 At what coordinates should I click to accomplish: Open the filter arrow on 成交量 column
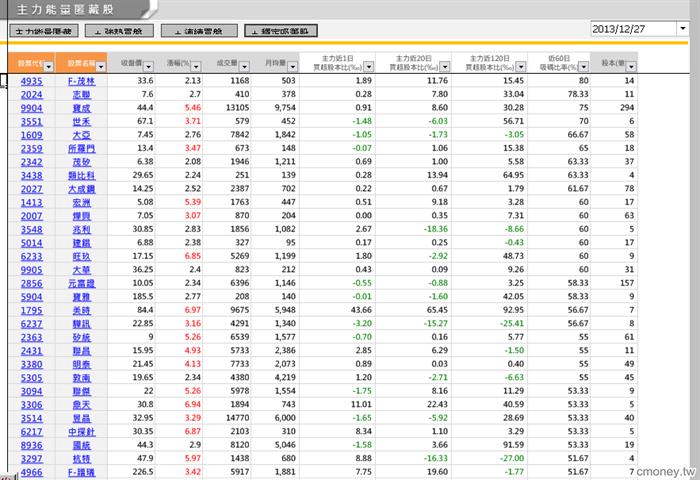pyautogui.click(x=244, y=67)
